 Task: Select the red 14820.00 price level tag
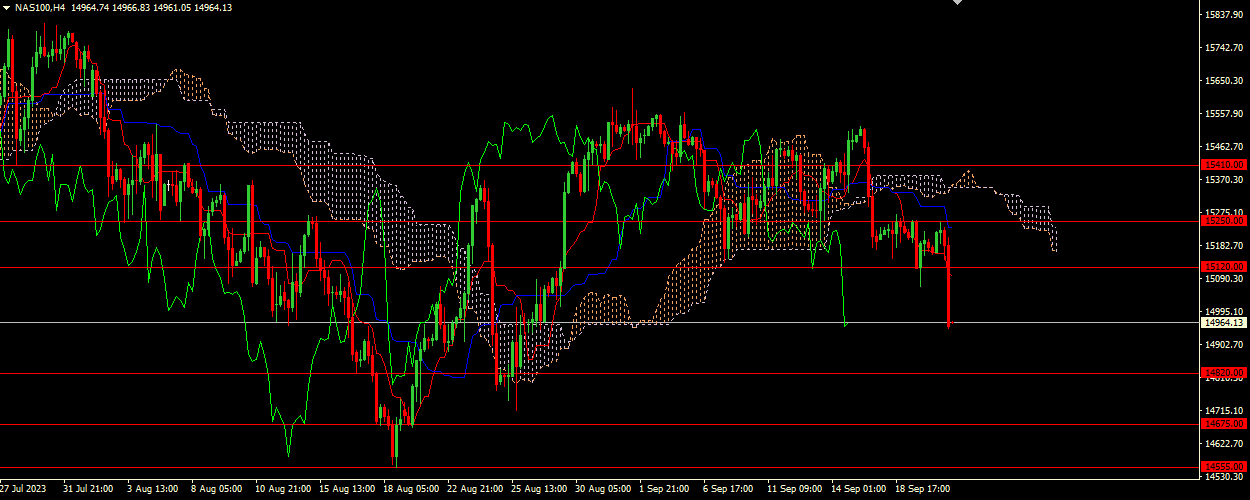click(1224, 373)
